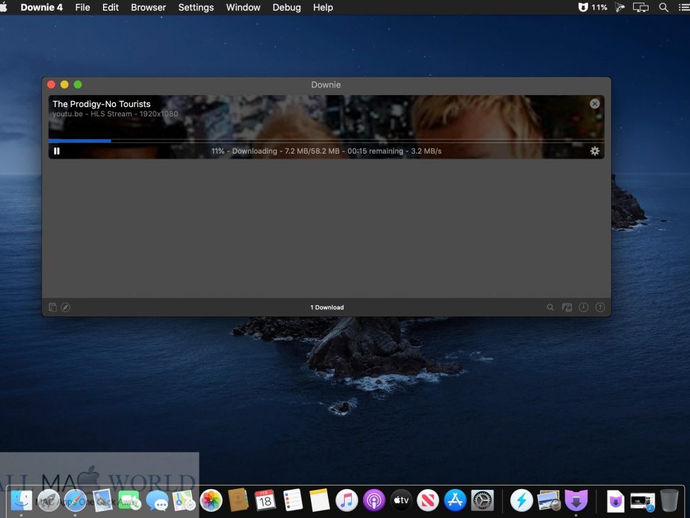This screenshot has width=690, height=518.
Task: Open the Help menu
Action: 323,7
